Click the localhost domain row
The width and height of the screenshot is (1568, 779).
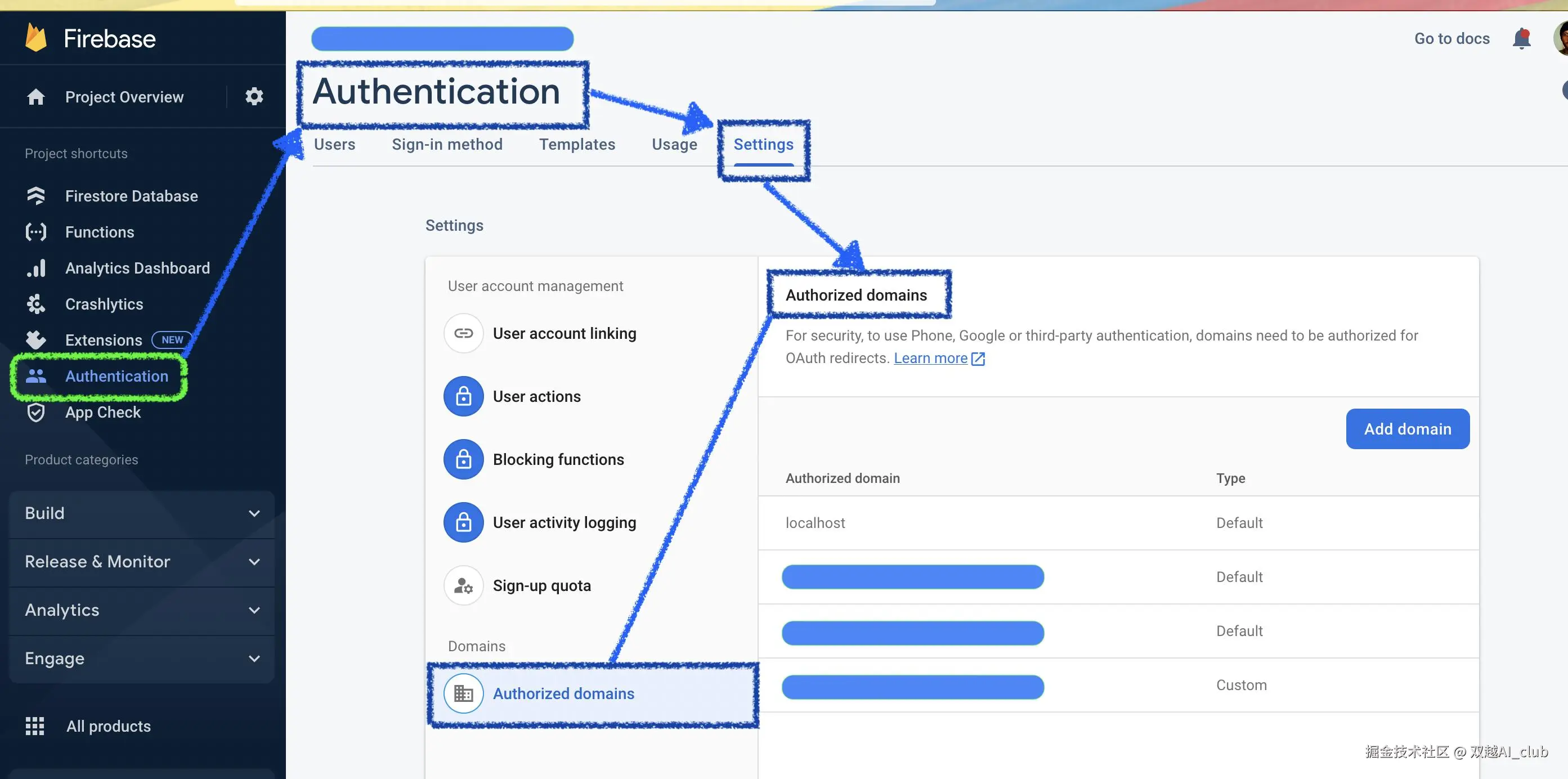tap(1118, 523)
